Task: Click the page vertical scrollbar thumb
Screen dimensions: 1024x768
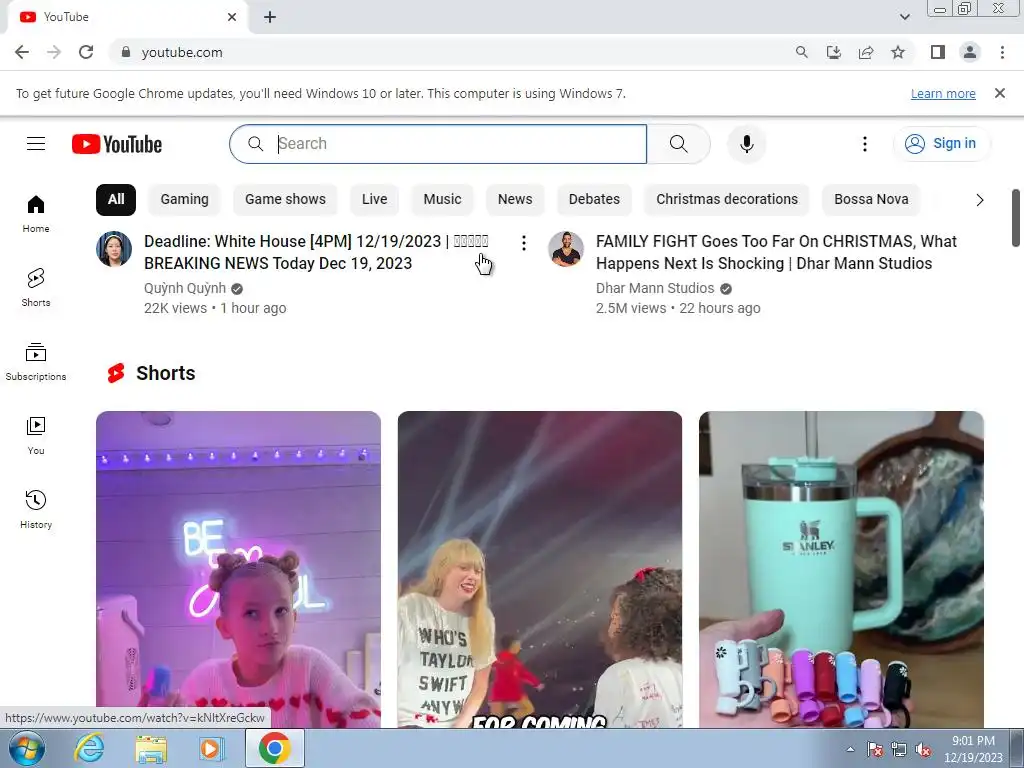Action: tap(1016, 218)
